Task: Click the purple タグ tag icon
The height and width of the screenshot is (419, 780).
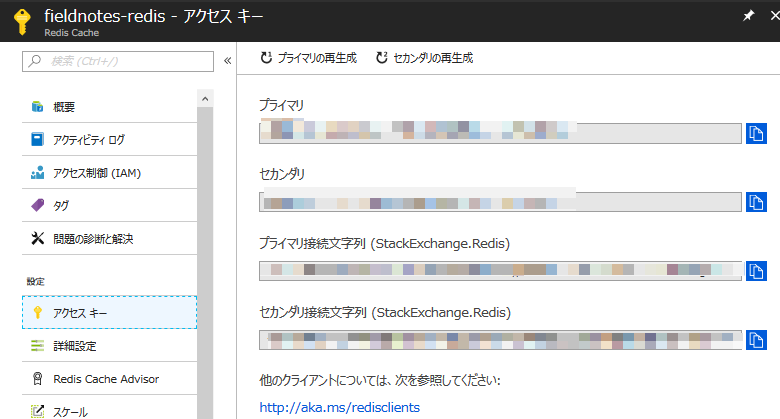Action: click(37, 205)
